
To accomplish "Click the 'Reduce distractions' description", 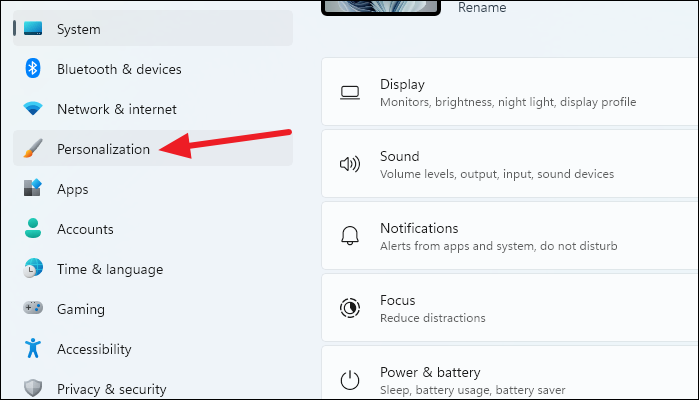I will 432,318.
